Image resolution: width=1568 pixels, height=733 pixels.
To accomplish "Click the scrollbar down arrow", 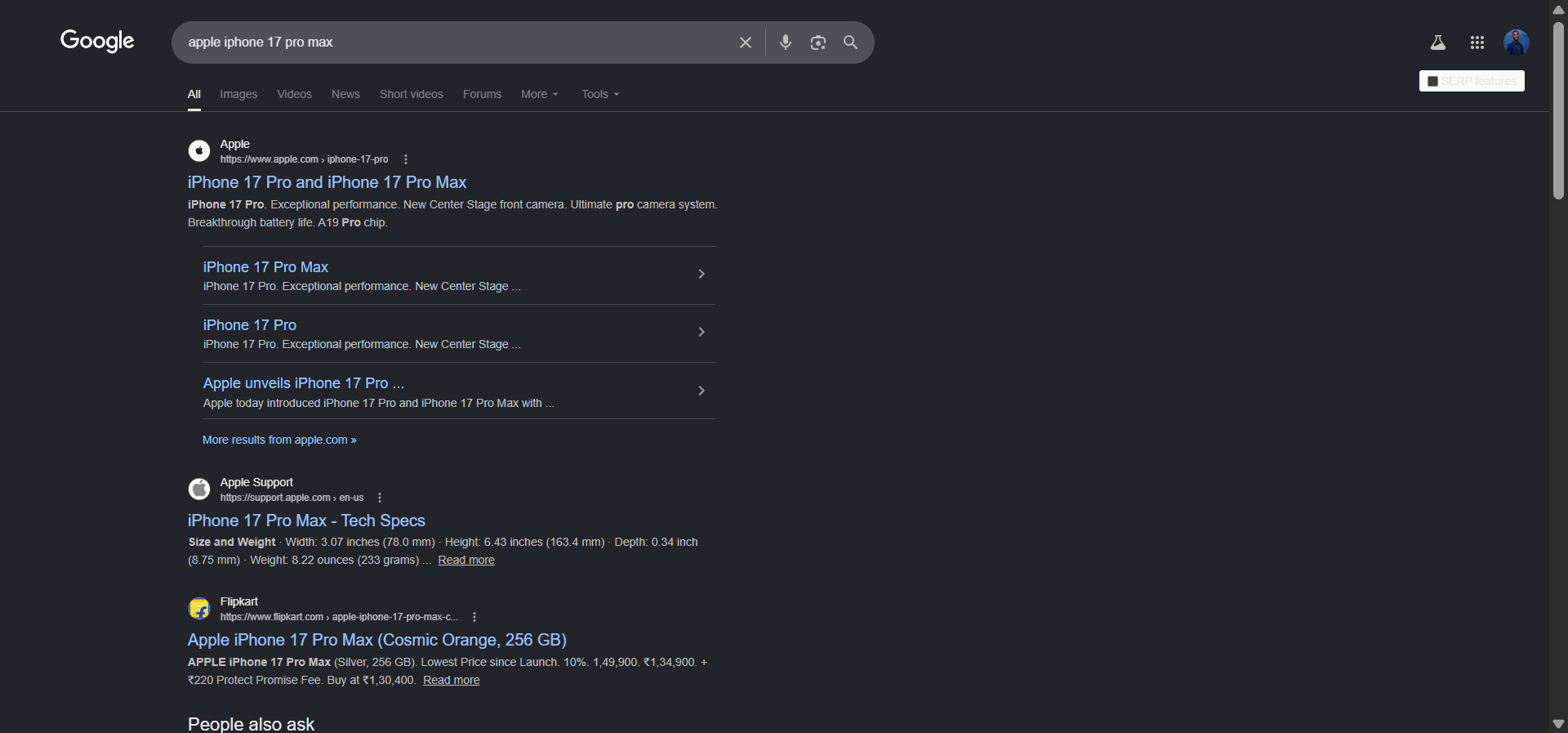I will tap(1558, 724).
